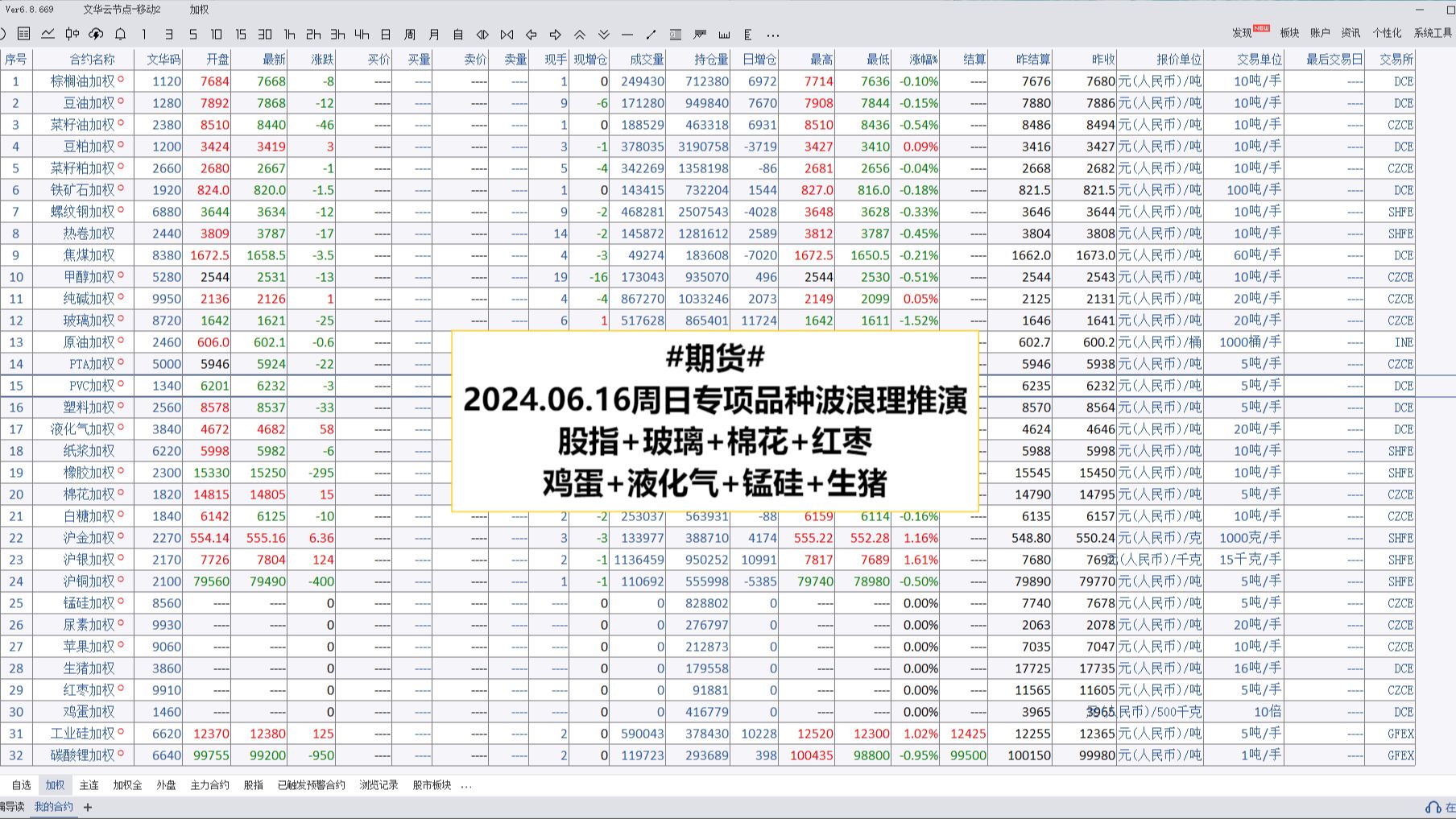The height and width of the screenshot is (819, 1456).
Task: Expand more bottom tabs ellipsis
Action: pyautogui.click(x=466, y=786)
